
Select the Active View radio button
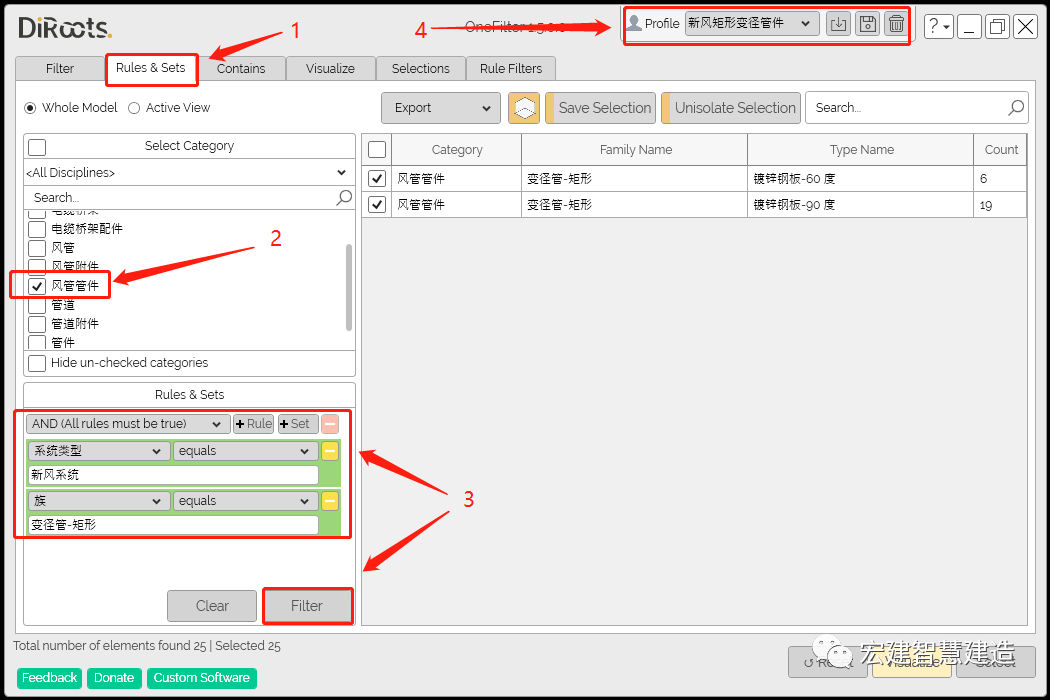point(134,108)
